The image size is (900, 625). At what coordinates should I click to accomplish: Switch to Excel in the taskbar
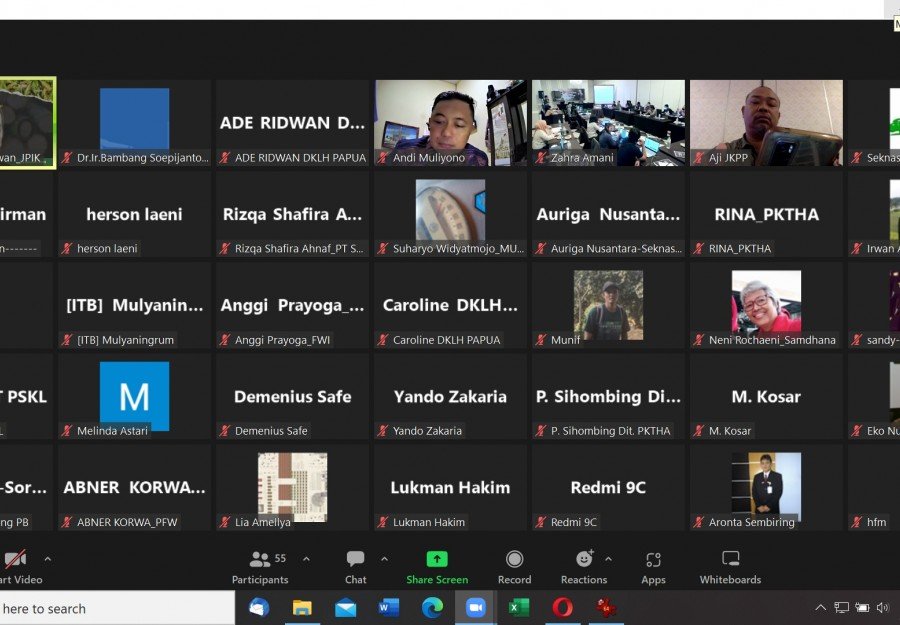click(x=519, y=607)
